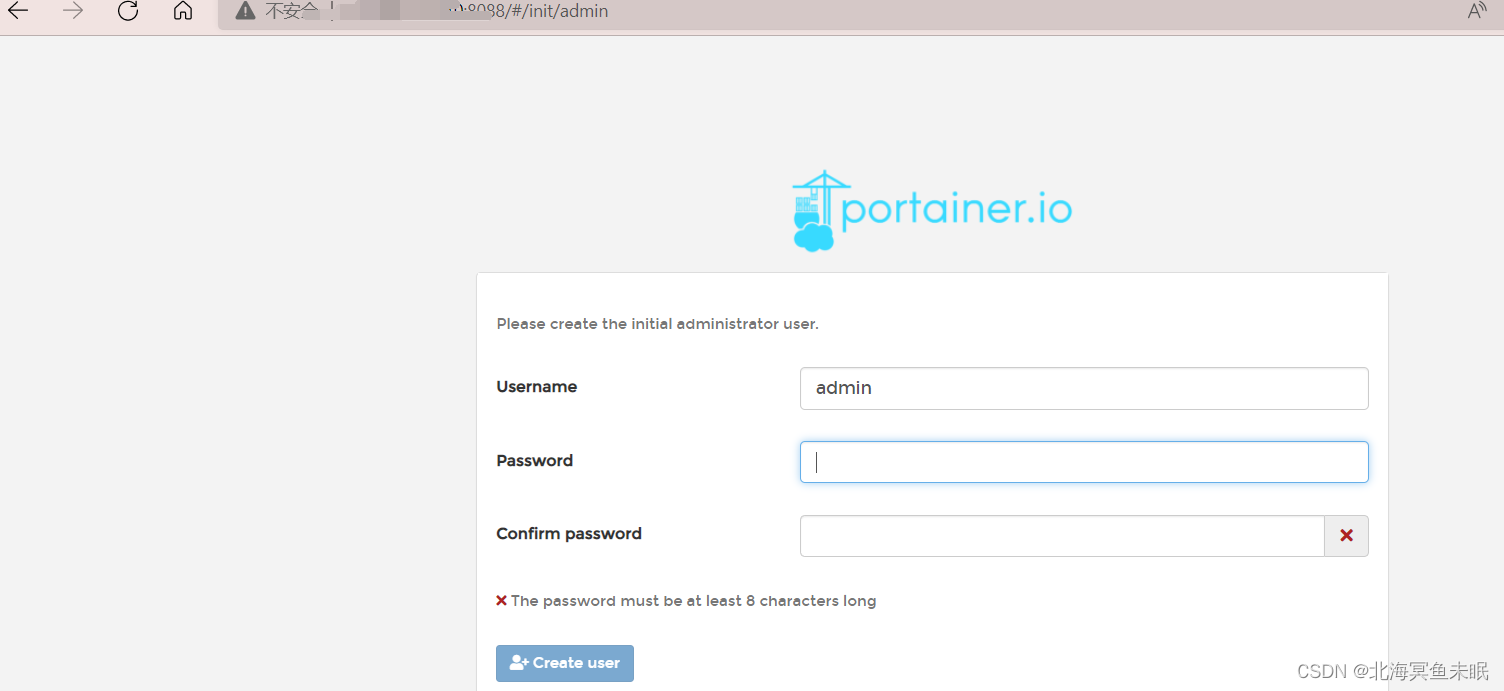Click into the Password input field
1504x691 pixels.
[x=1084, y=462]
